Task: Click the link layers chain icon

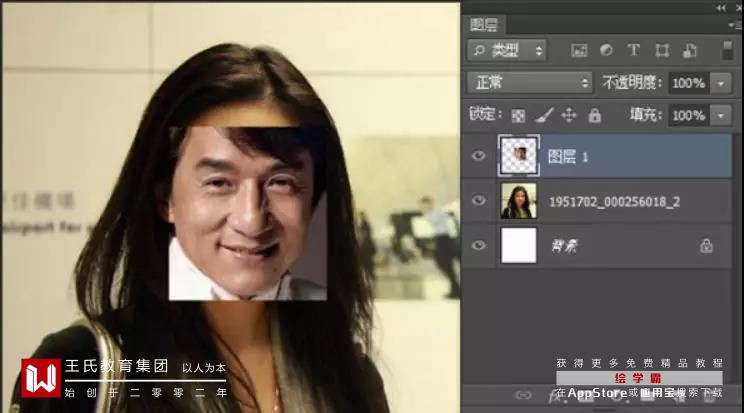Action: tap(523, 395)
